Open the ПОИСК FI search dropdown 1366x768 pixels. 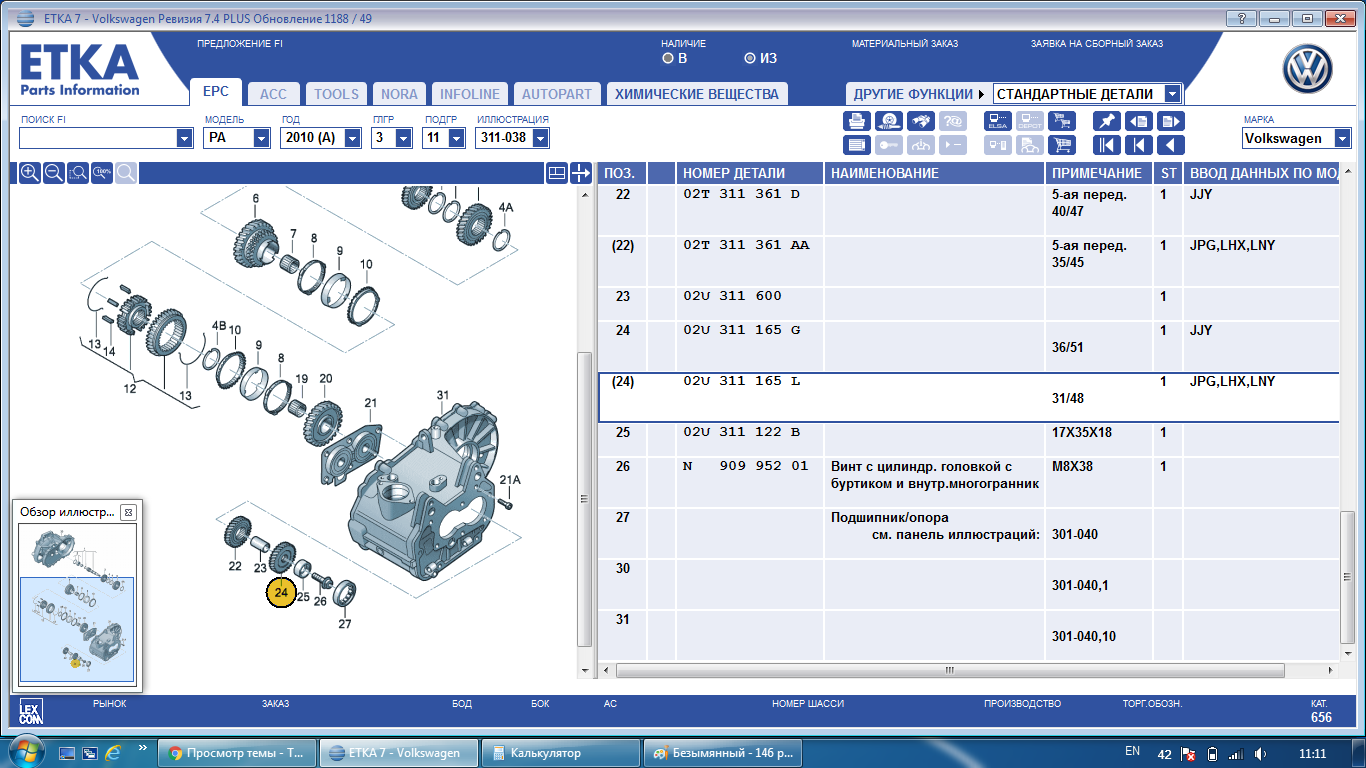point(184,138)
